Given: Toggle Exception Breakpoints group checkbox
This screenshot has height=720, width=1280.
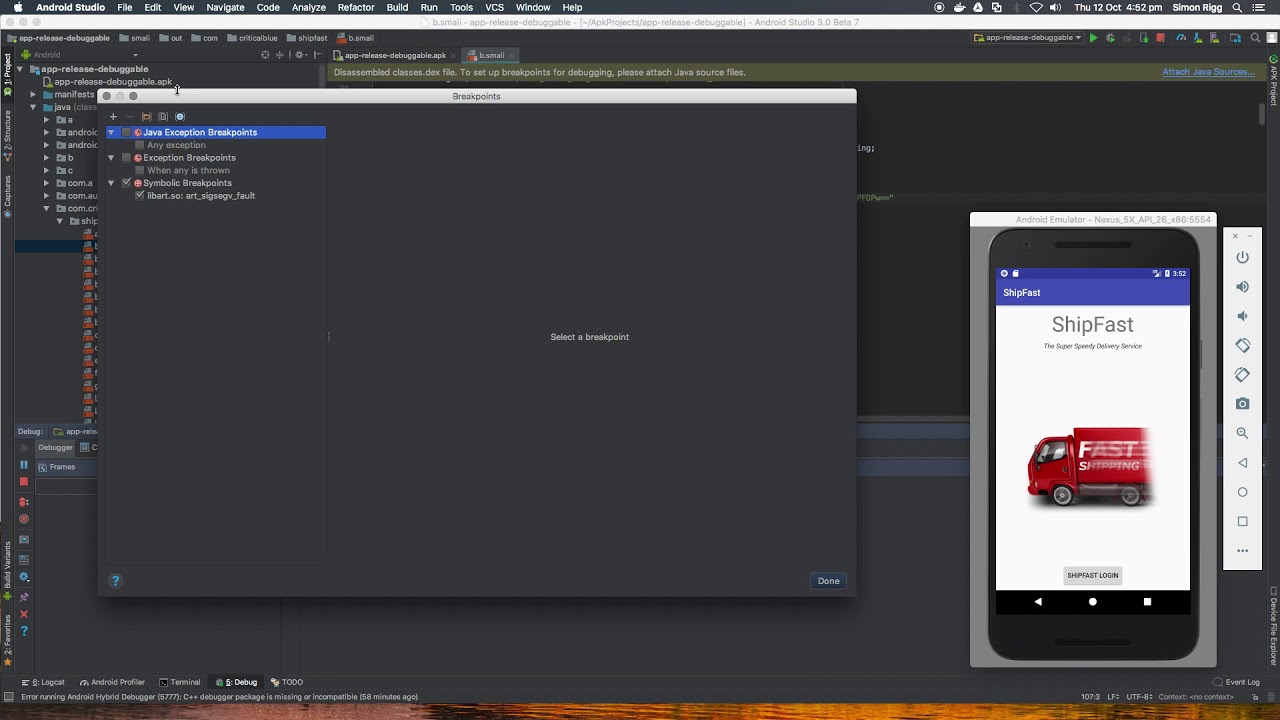Looking at the screenshot, I should (126, 158).
